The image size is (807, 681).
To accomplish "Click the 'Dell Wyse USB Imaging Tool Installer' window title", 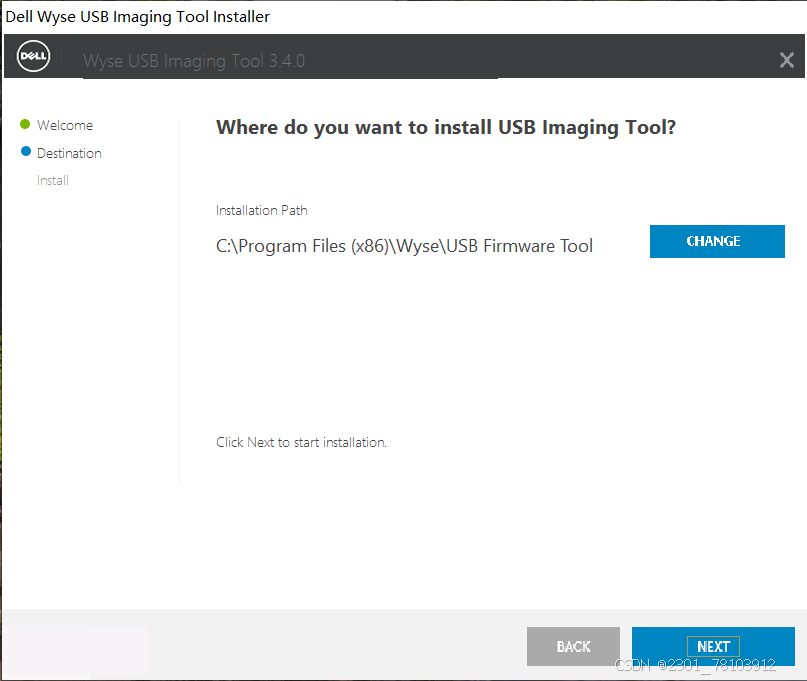I will click(137, 16).
